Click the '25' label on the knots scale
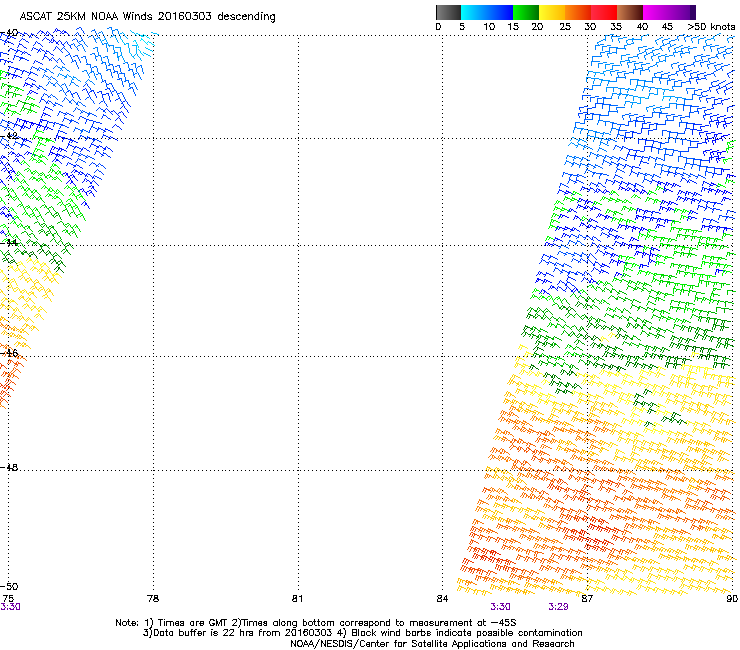 (x=565, y=27)
